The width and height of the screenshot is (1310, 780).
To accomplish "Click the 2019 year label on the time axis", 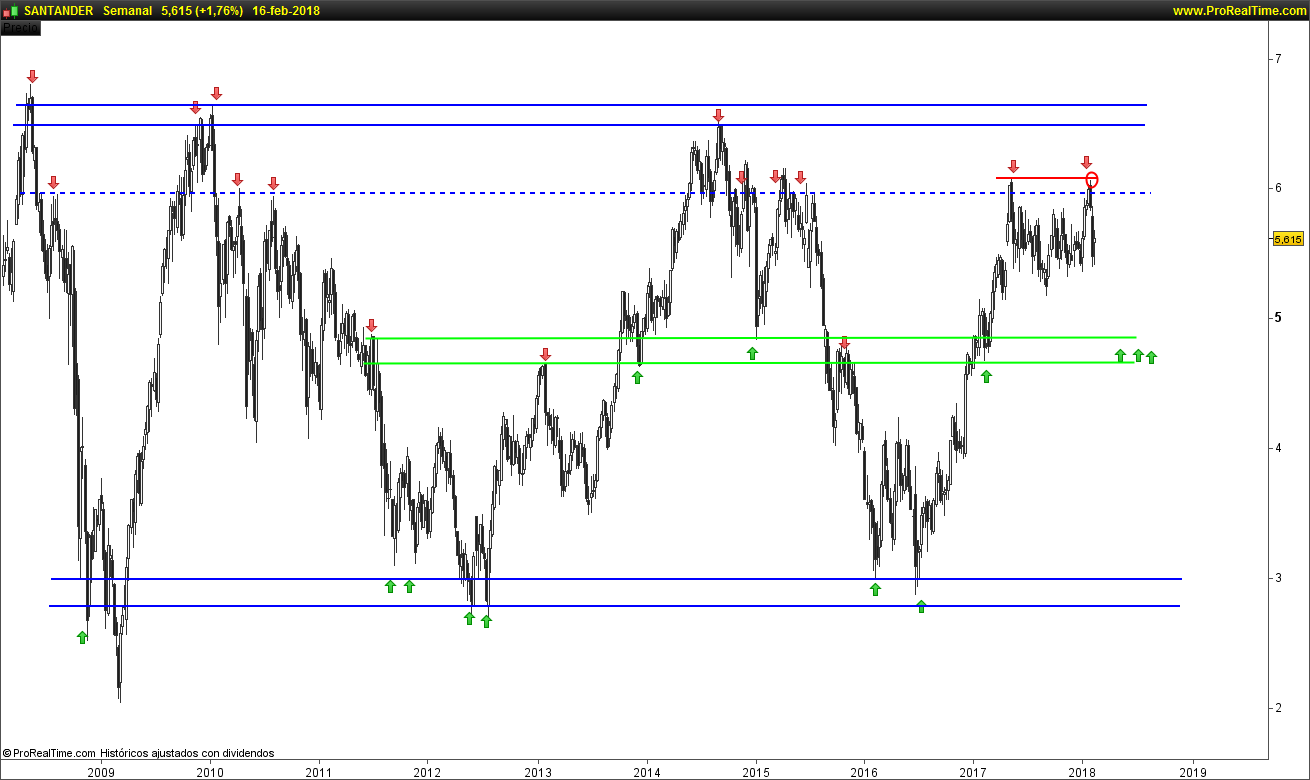I will pyautogui.click(x=1192, y=772).
